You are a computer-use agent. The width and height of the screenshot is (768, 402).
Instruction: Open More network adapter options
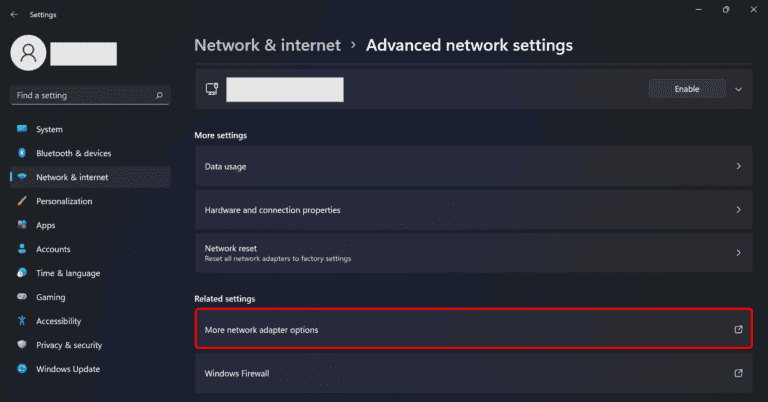471,329
